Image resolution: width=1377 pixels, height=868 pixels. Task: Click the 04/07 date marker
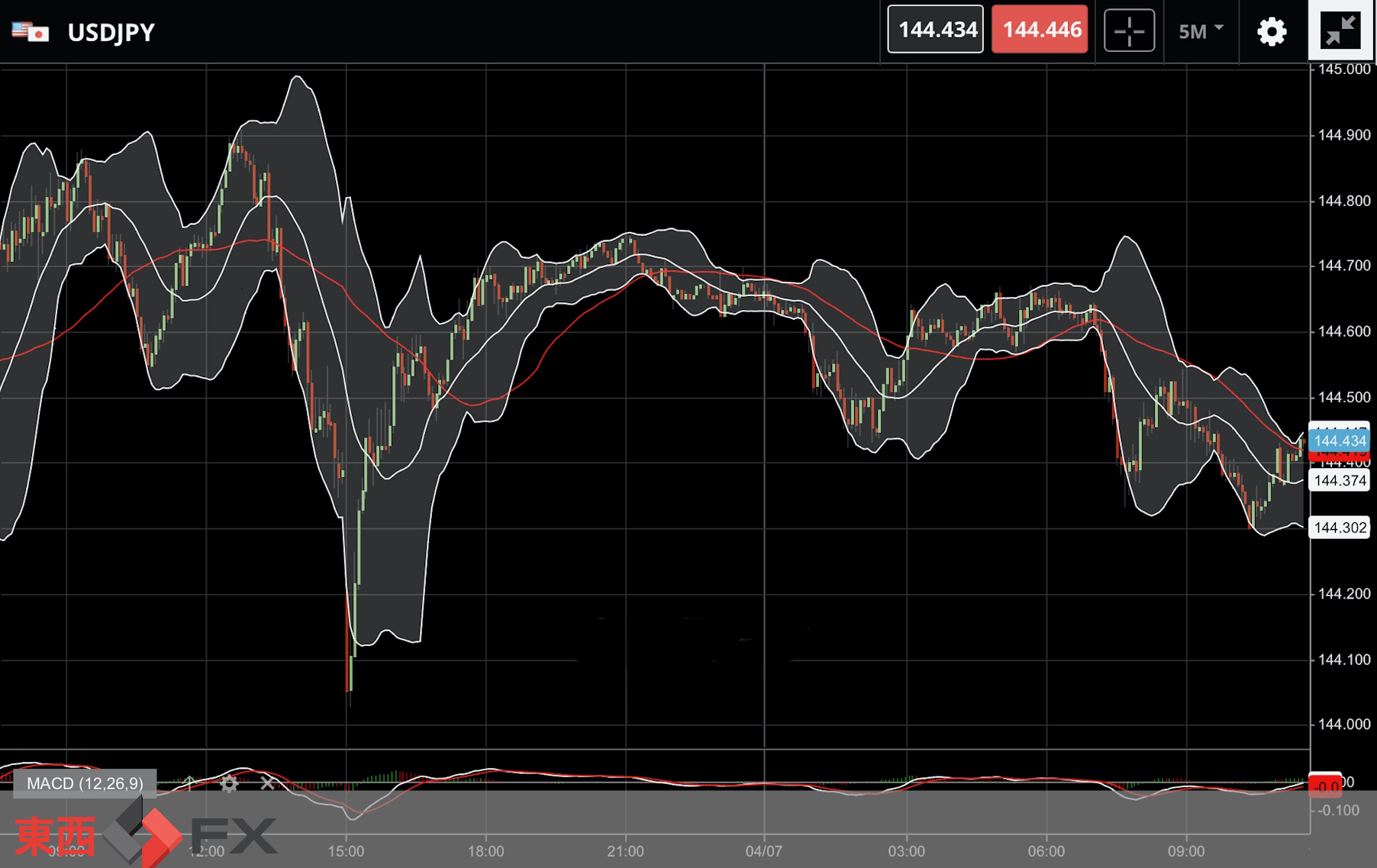click(764, 851)
